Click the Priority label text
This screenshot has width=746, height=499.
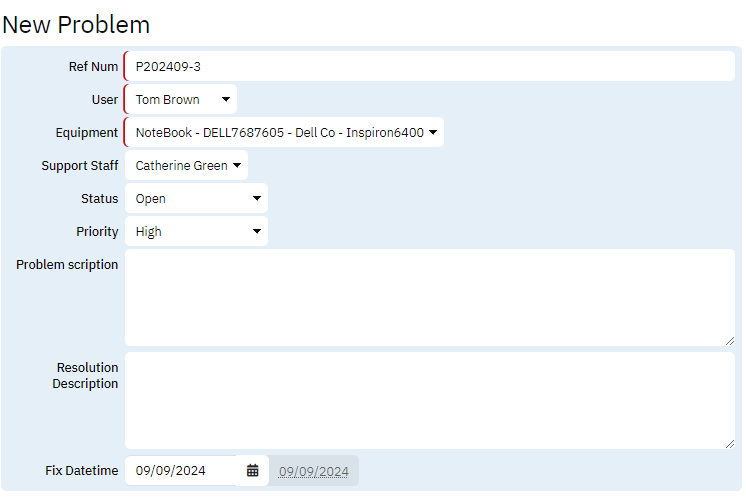click(97, 232)
